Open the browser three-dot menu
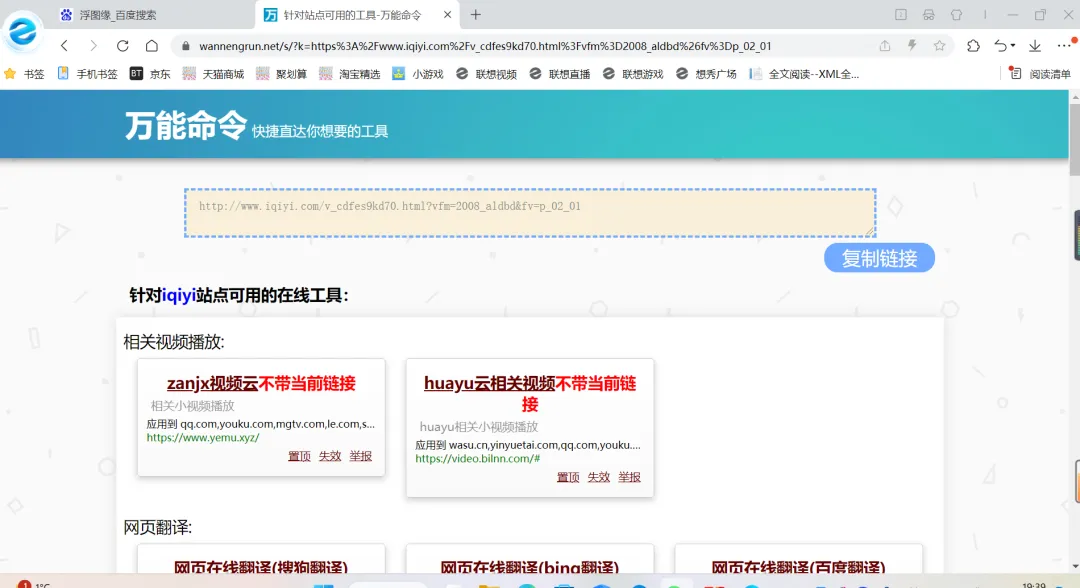1080x588 pixels. (1063, 46)
